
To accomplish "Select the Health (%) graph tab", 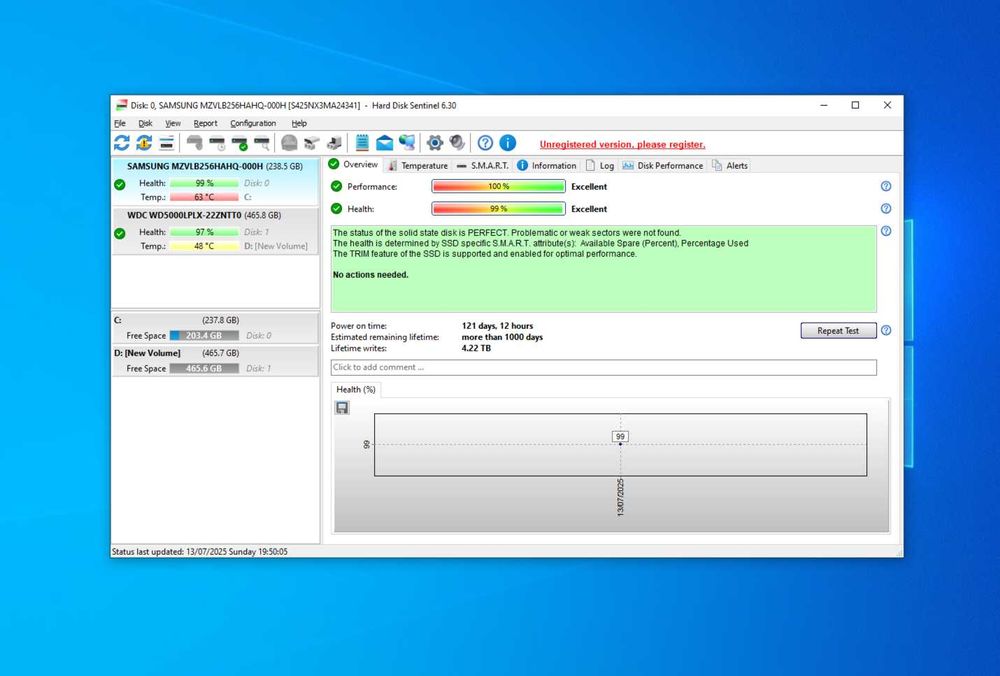I will click(x=355, y=390).
